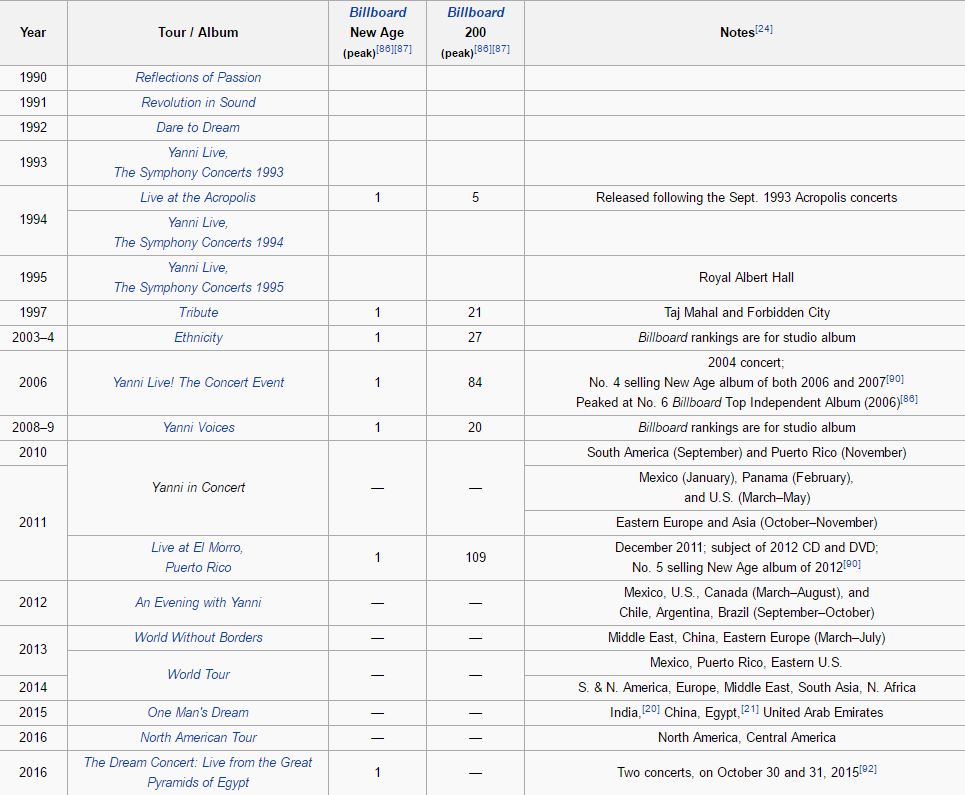
Task: Select the World Tour link
Action: coord(198,674)
